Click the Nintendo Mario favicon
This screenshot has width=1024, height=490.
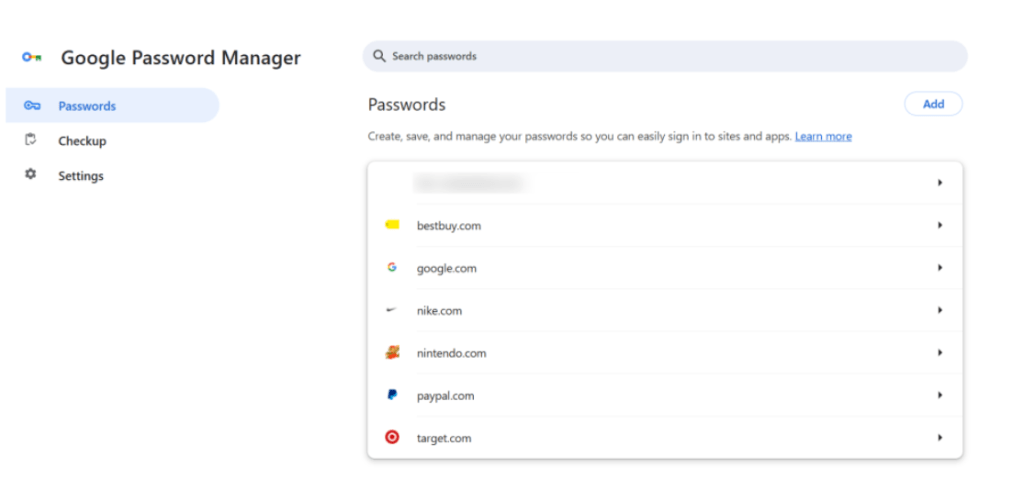(x=392, y=353)
